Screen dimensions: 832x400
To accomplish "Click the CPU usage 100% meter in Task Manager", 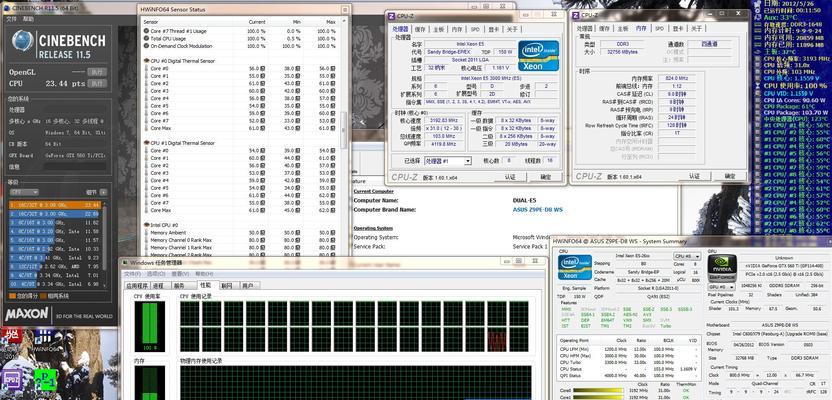I will pyautogui.click(x=150, y=327).
